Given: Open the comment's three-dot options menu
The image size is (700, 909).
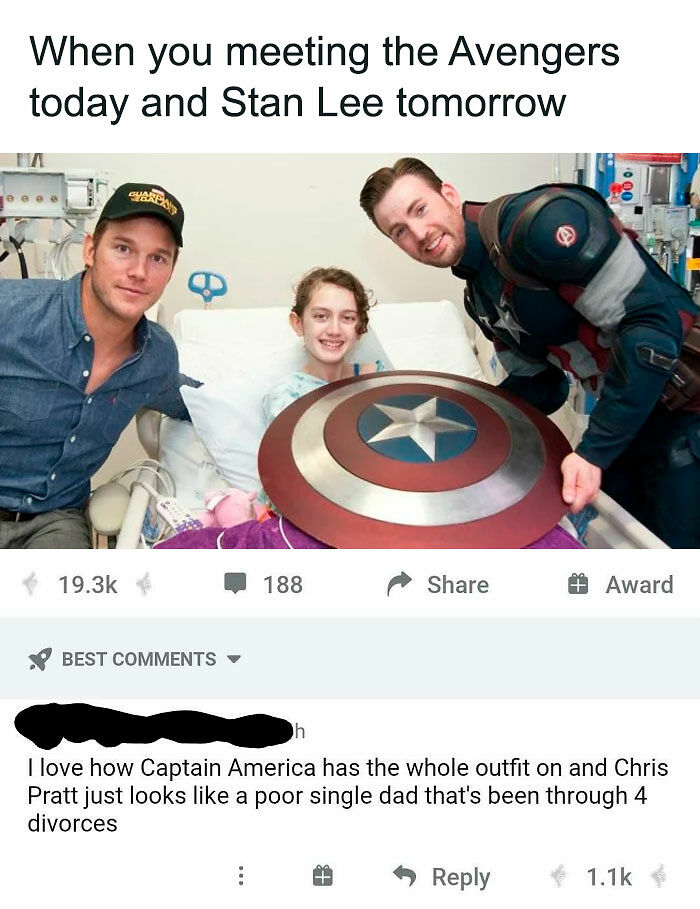Looking at the screenshot, I should [241, 876].
